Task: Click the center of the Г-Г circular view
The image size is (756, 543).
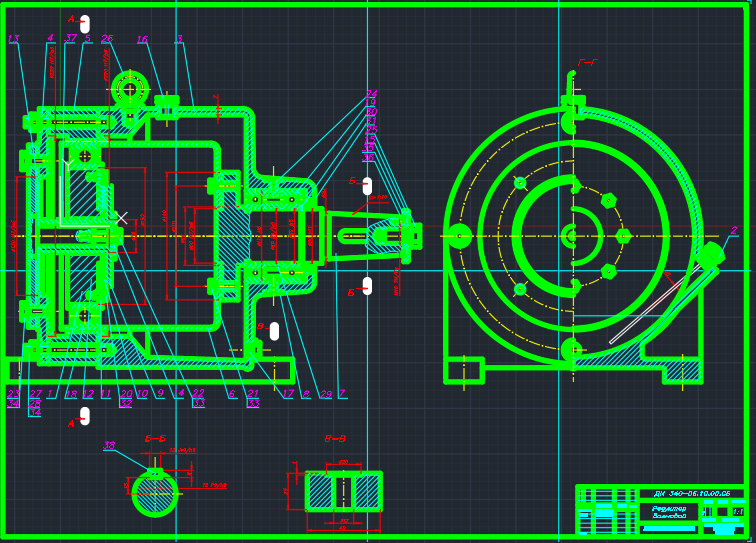Action: click(571, 236)
